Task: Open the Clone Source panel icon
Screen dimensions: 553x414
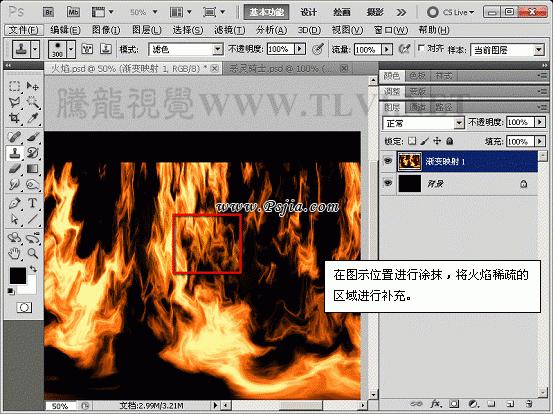Action: 106,49
